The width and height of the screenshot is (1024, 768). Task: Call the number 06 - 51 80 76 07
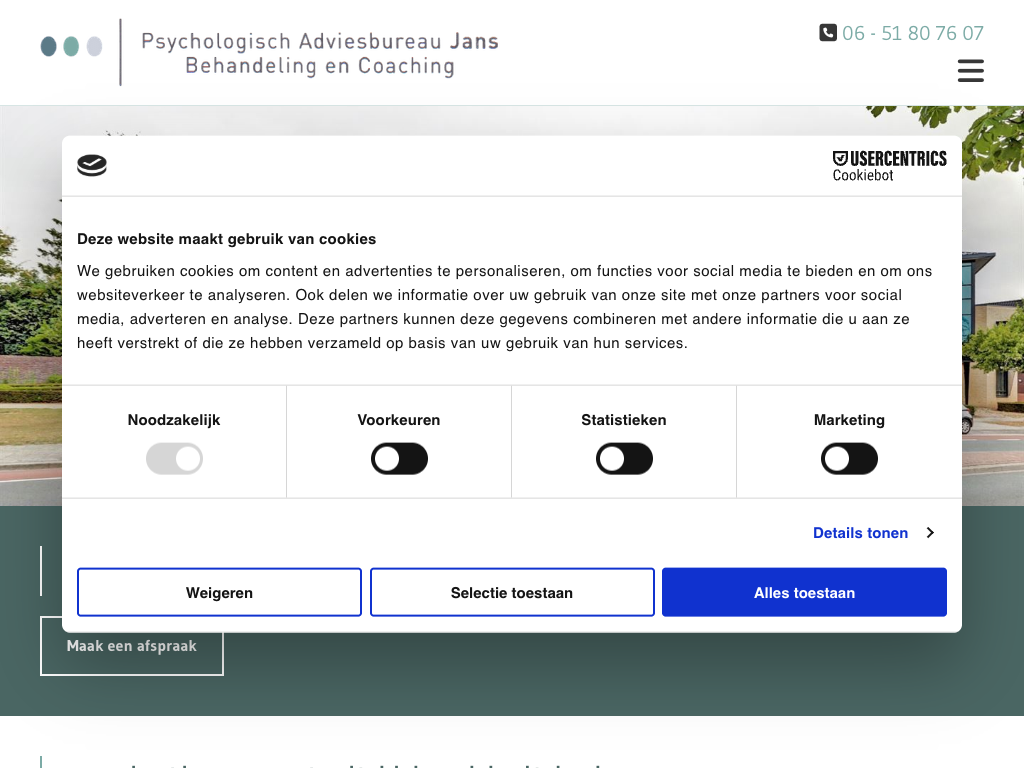[x=912, y=33]
